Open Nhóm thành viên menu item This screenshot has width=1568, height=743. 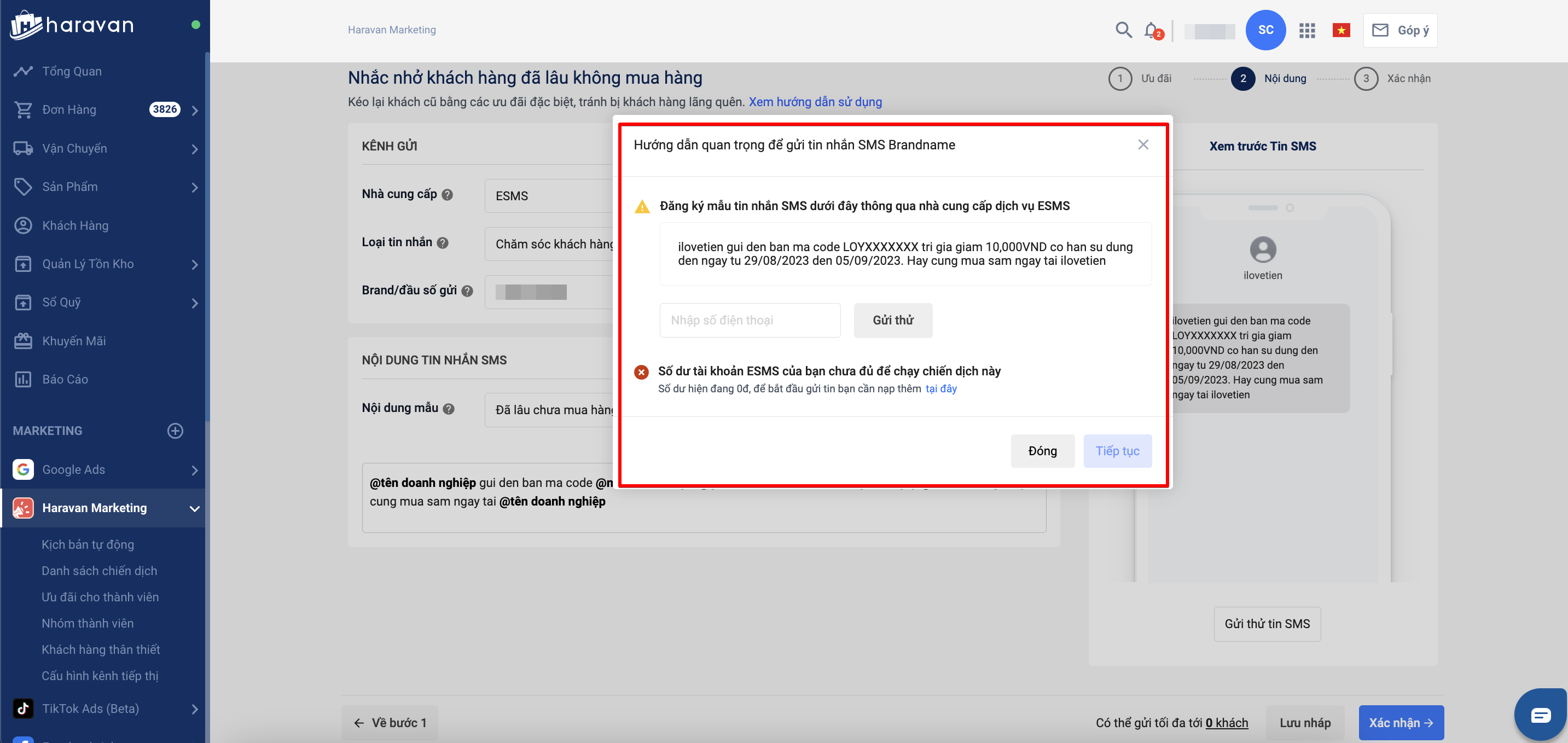(88, 623)
